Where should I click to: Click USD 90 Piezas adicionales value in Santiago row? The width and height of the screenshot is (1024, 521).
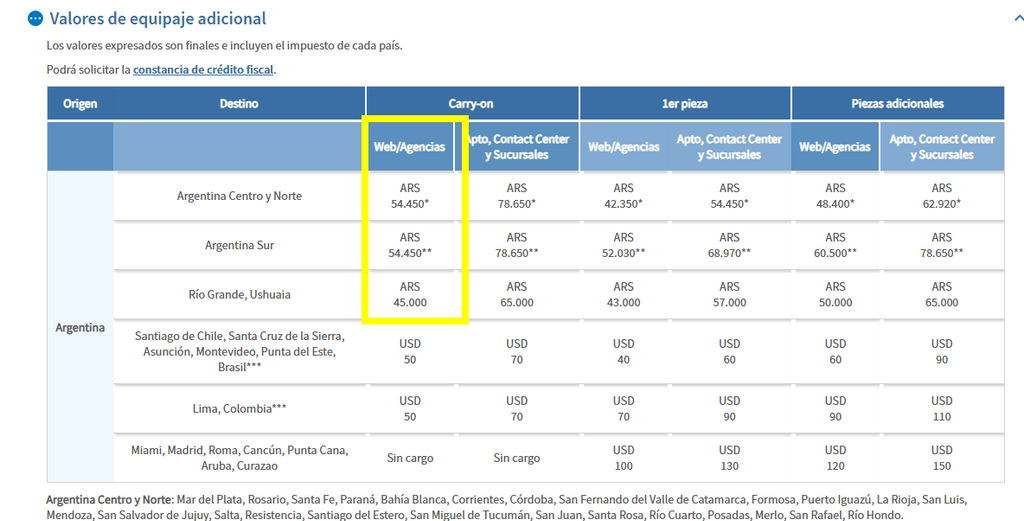click(942, 351)
